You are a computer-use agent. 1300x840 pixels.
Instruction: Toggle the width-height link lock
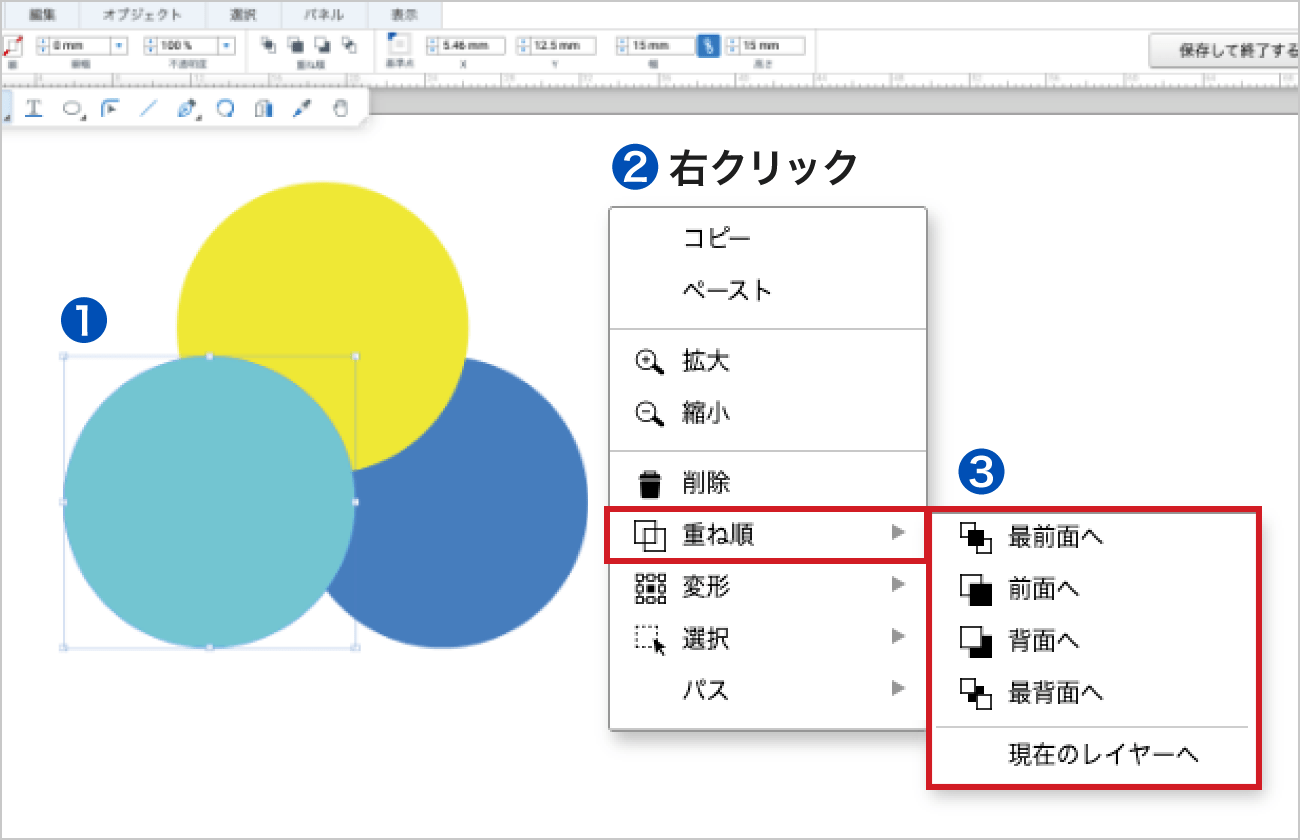pos(708,46)
